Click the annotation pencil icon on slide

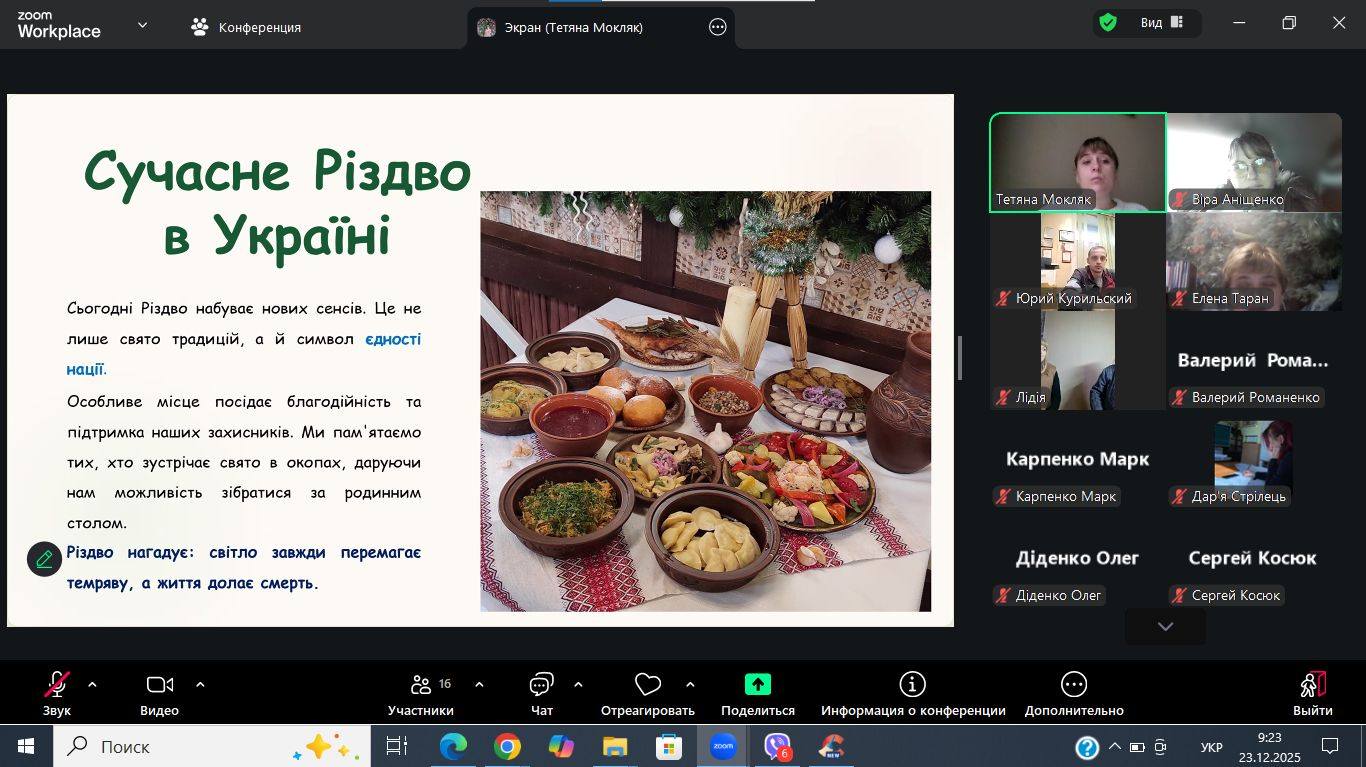tap(44, 559)
